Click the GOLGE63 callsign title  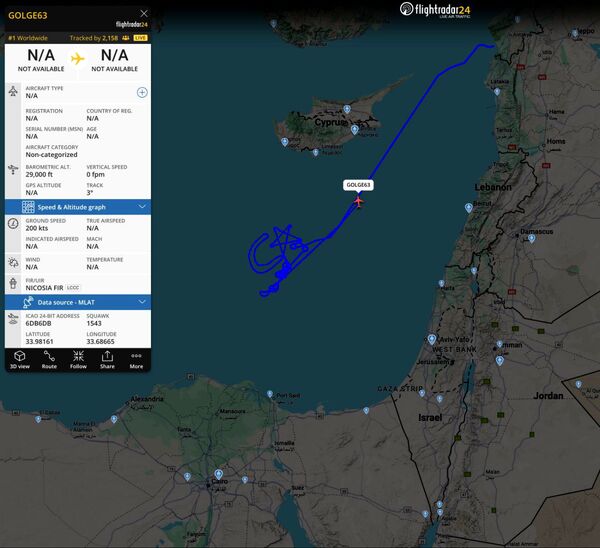click(28, 16)
